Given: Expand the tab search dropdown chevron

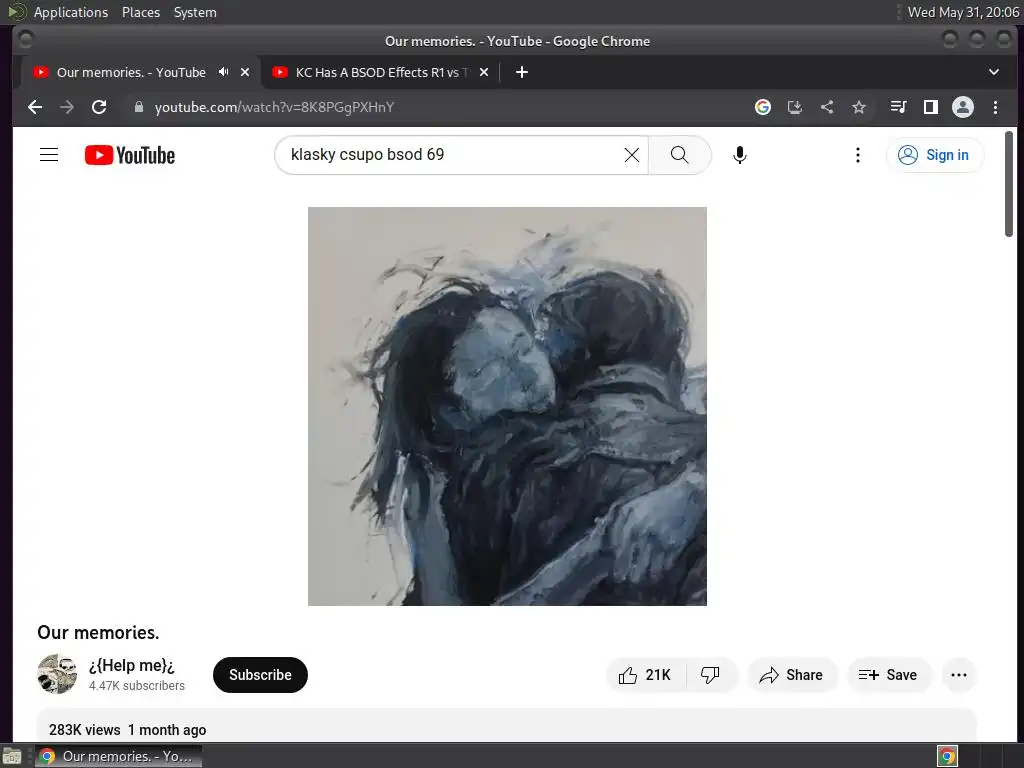Looking at the screenshot, I should [x=994, y=72].
